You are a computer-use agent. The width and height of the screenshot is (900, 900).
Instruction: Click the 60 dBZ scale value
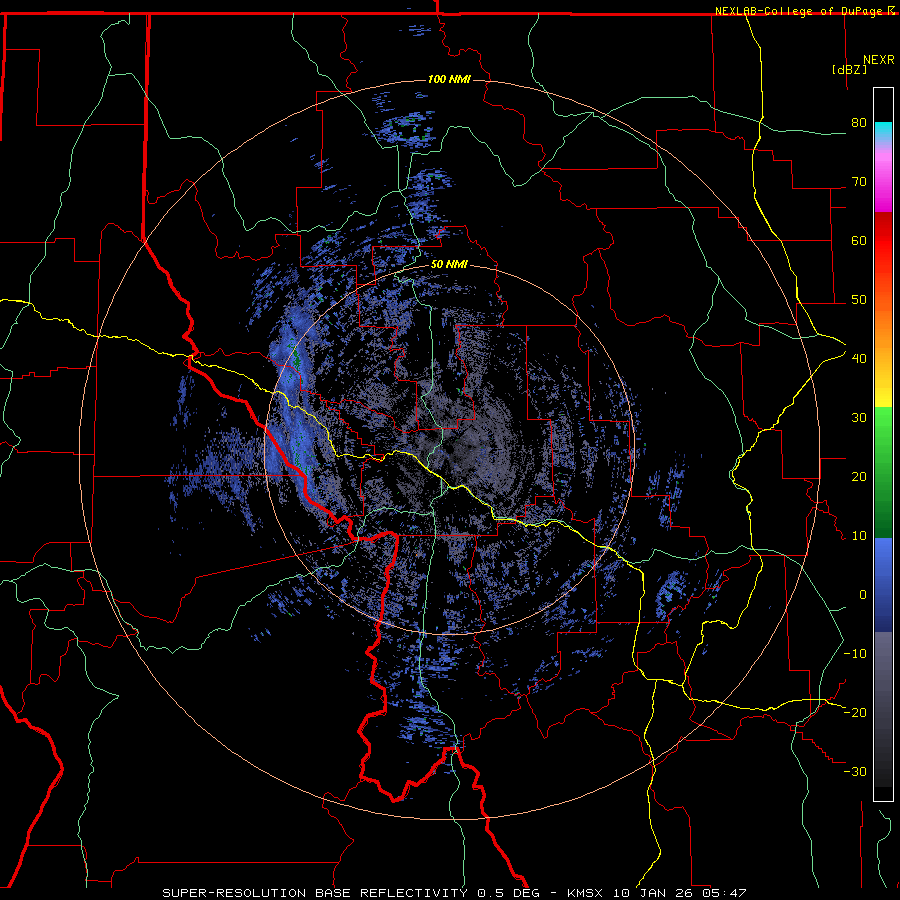[859, 240]
